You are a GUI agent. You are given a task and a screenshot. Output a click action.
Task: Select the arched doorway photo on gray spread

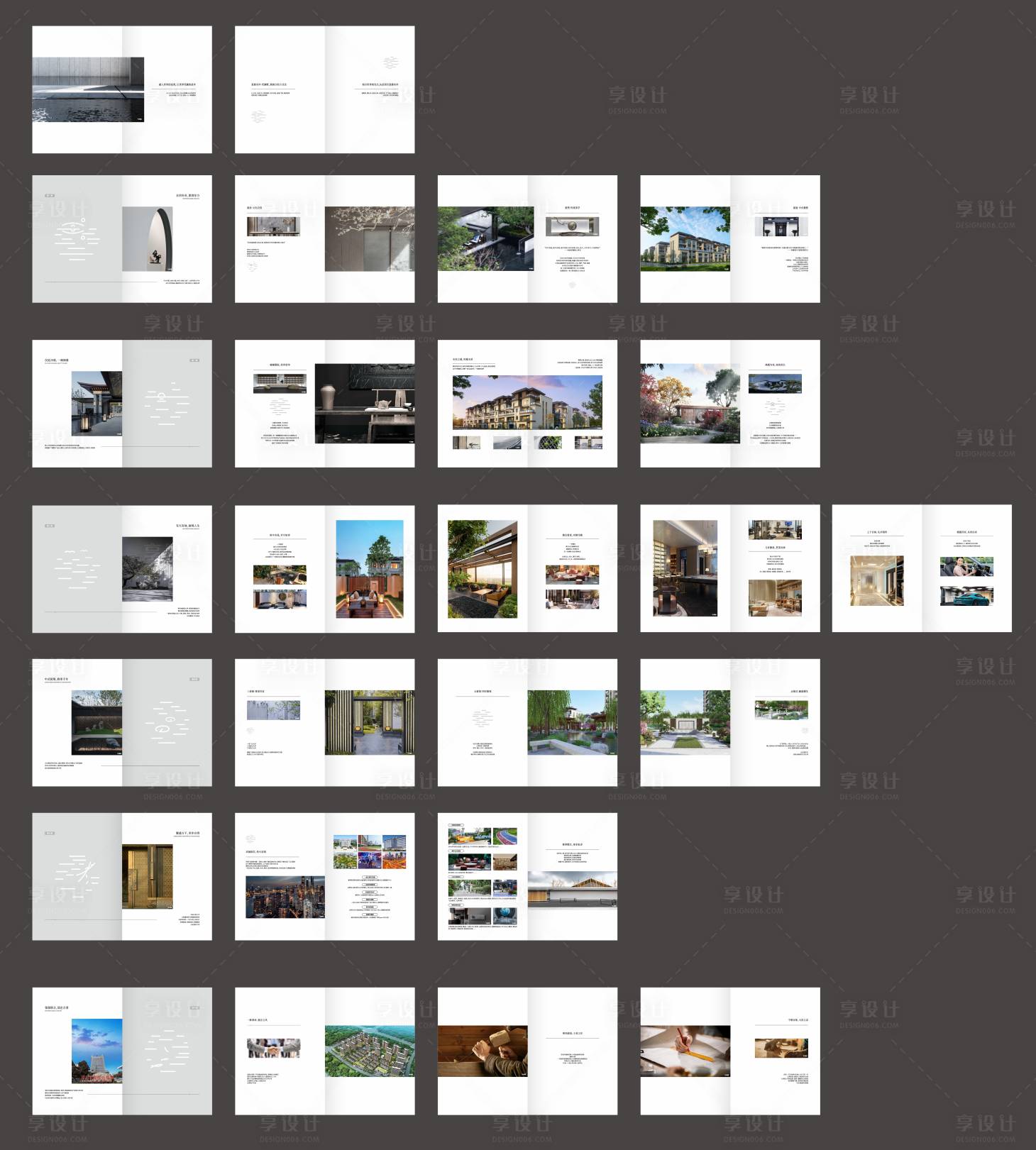point(147,239)
